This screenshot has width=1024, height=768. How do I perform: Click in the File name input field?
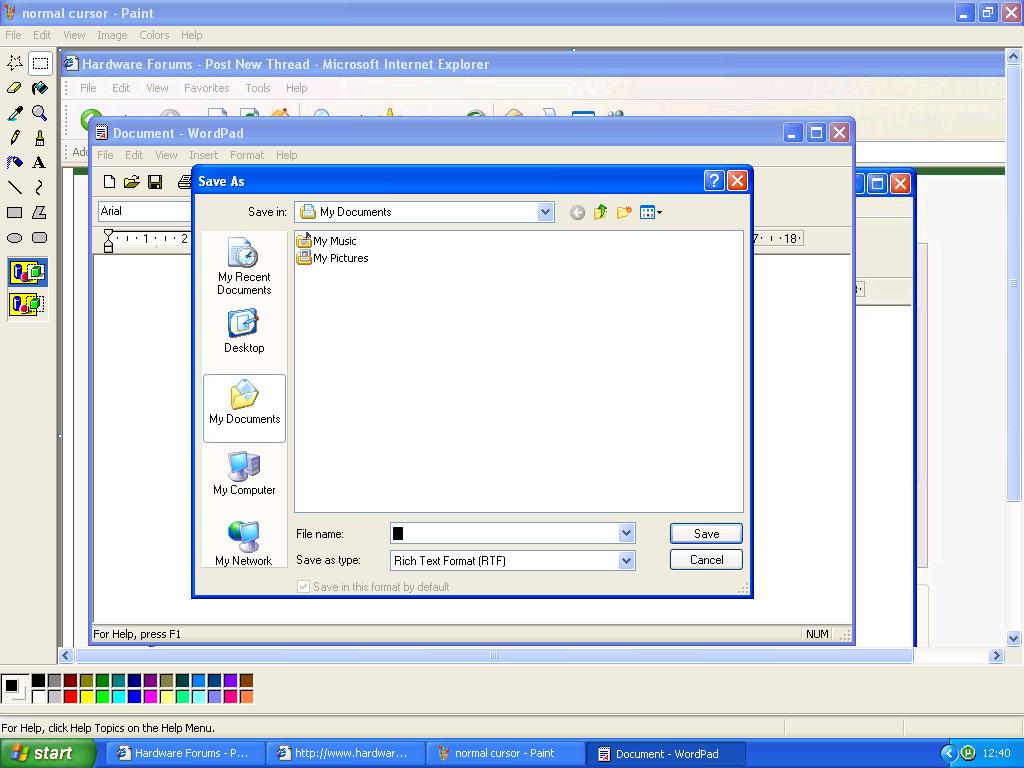504,534
